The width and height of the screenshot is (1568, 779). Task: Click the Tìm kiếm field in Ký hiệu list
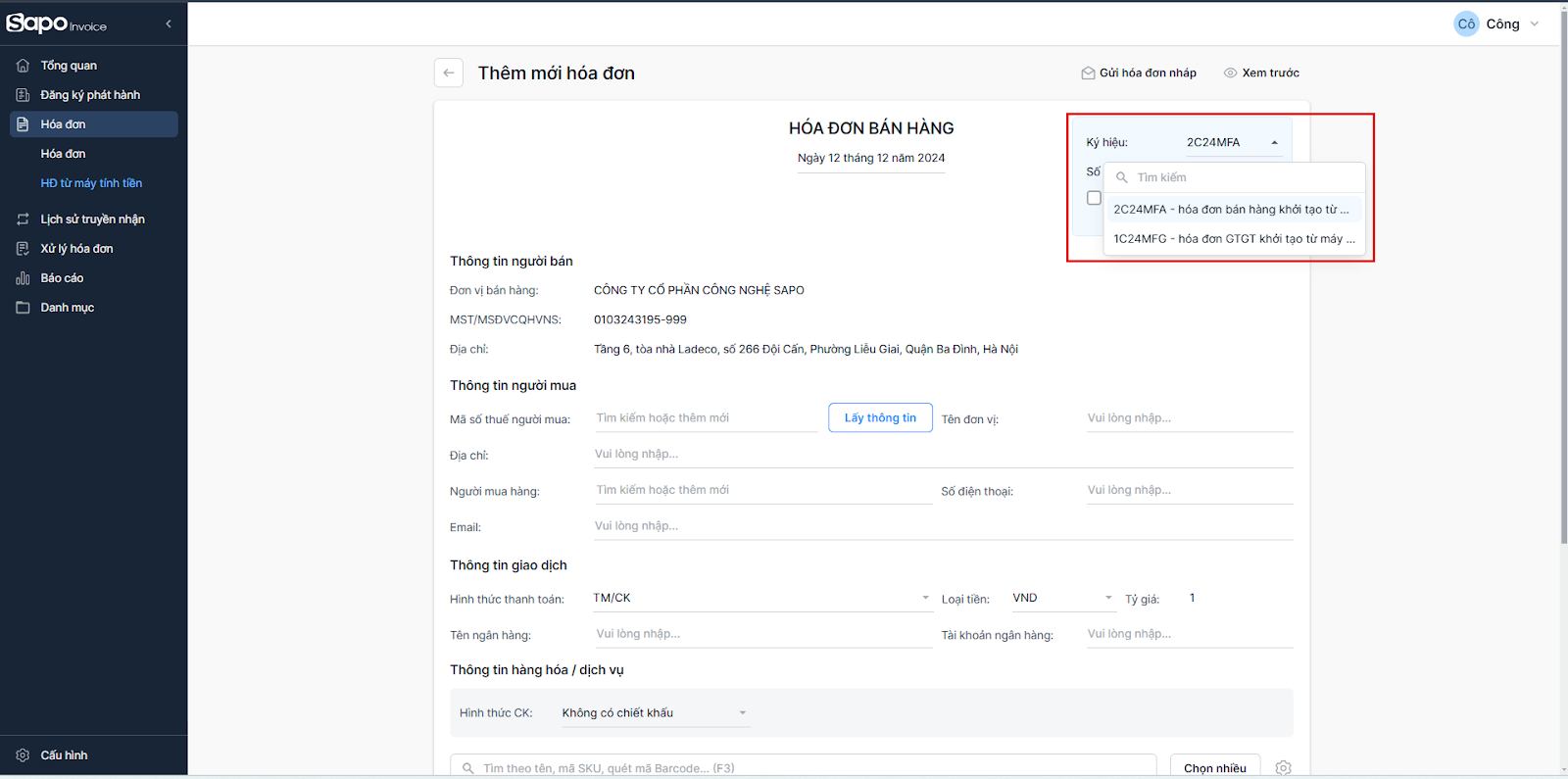(x=1235, y=177)
